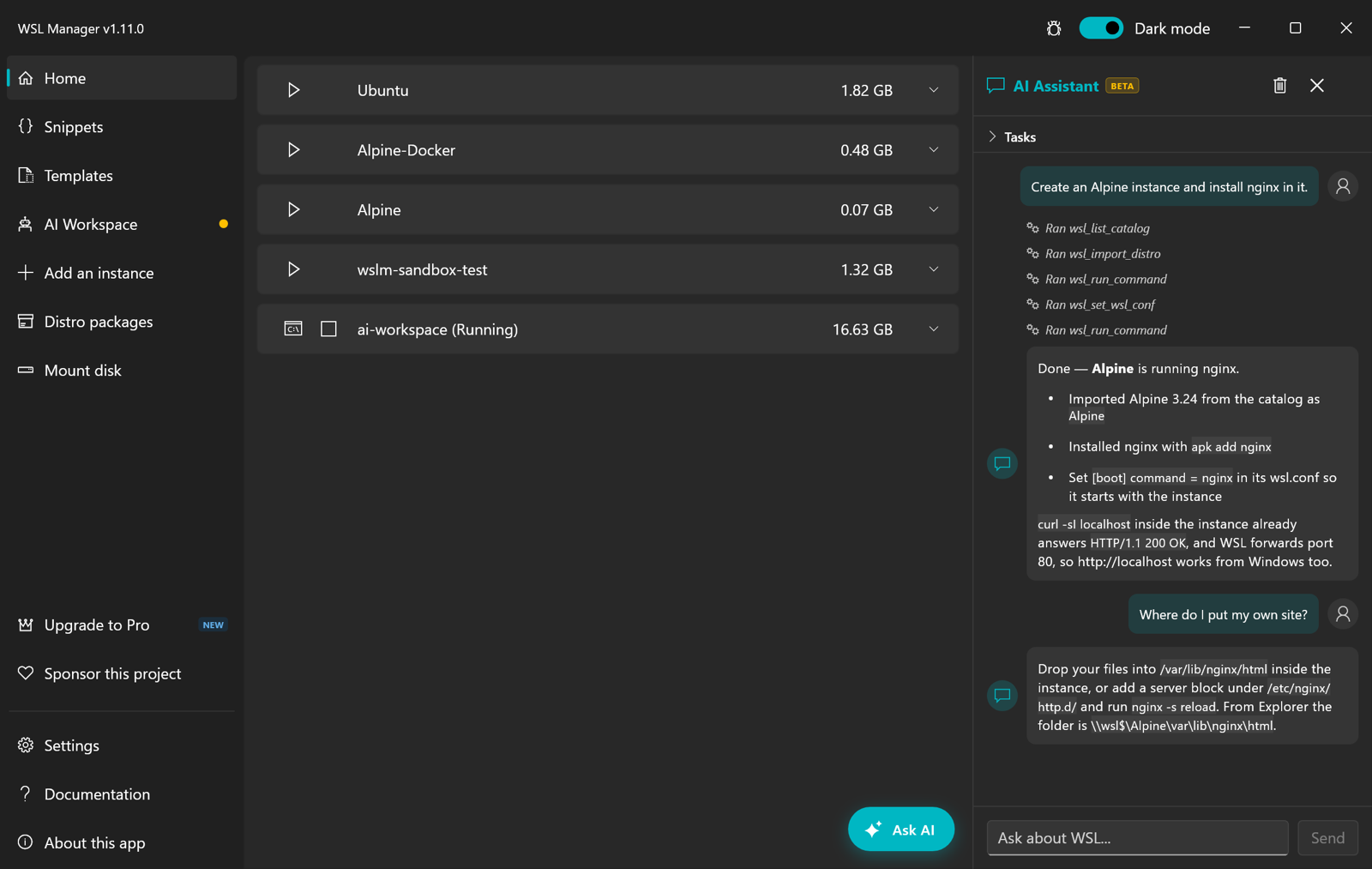Image resolution: width=1372 pixels, height=869 pixels.
Task: Close the AI Assistant panel
Action: pos(1317,85)
